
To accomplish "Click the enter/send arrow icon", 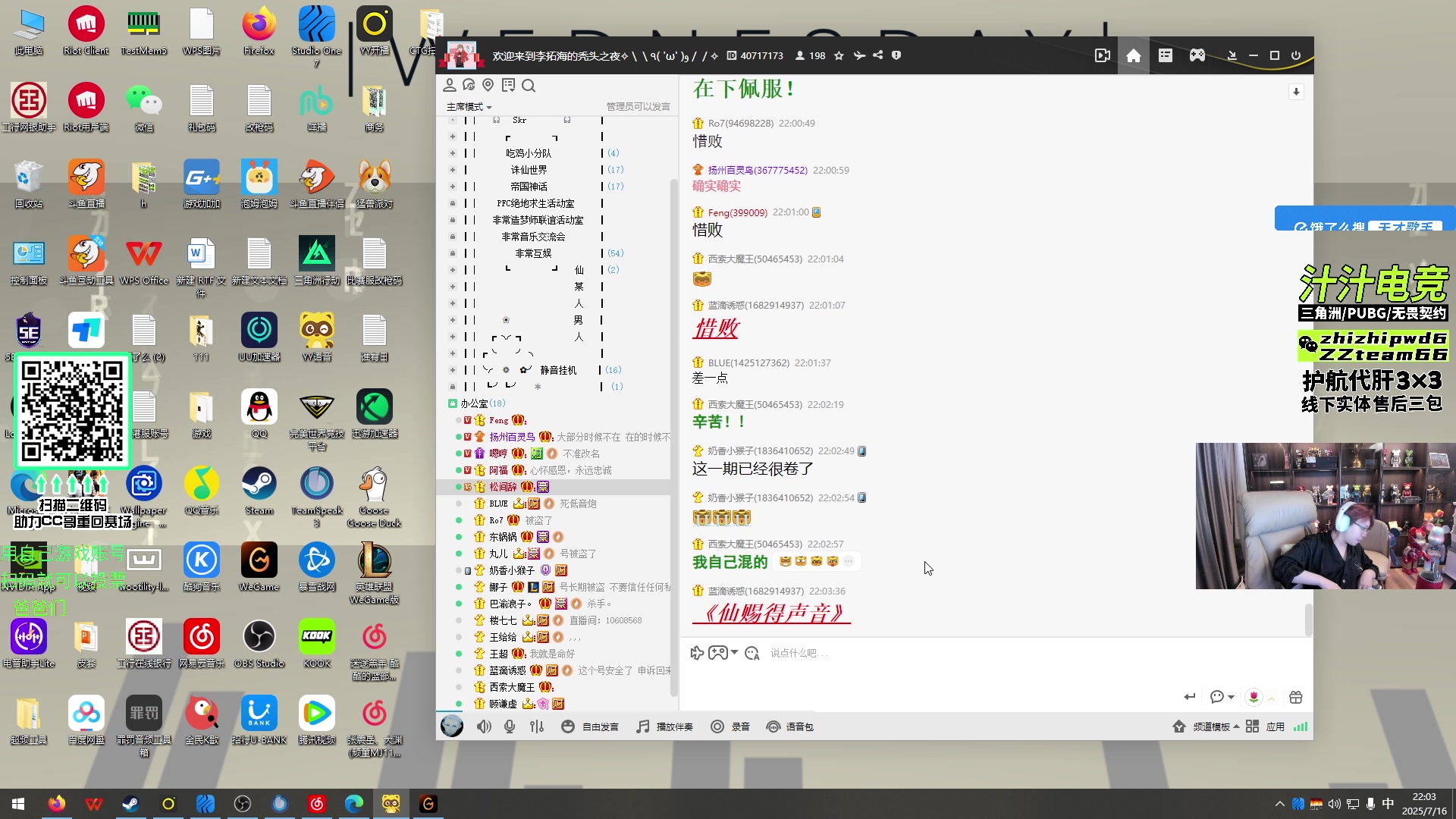I will coord(1190,697).
